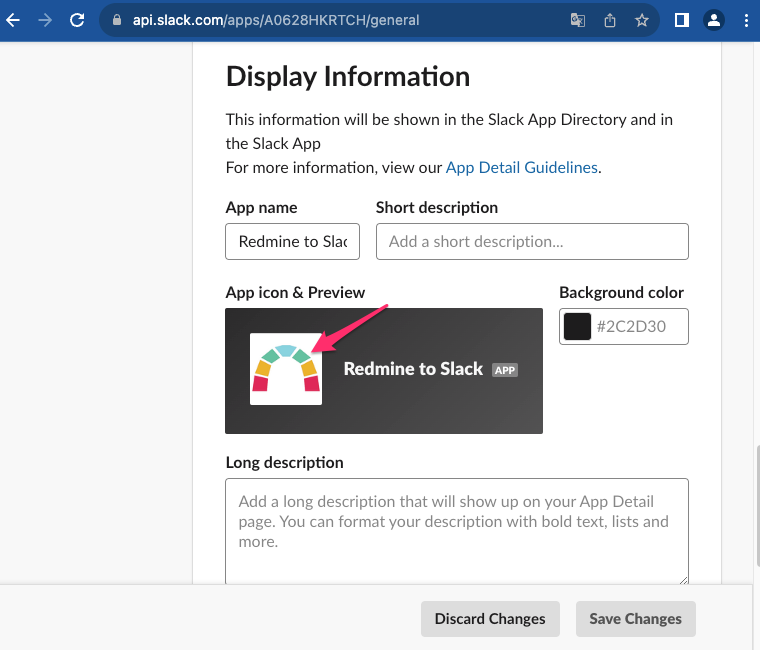This screenshot has width=760, height=650.
Task: Reload the page with refresh icon
Action: pos(77,20)
